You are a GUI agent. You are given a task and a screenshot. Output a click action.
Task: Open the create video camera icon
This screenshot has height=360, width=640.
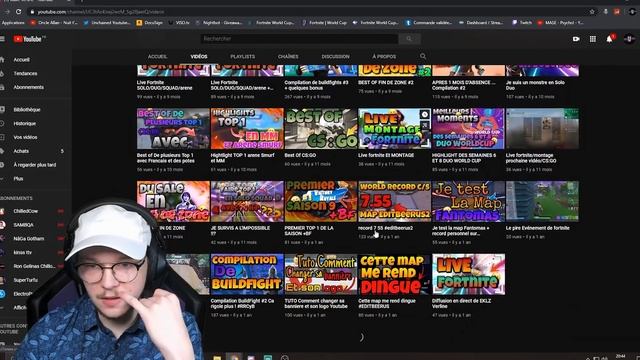click(576, 39)
